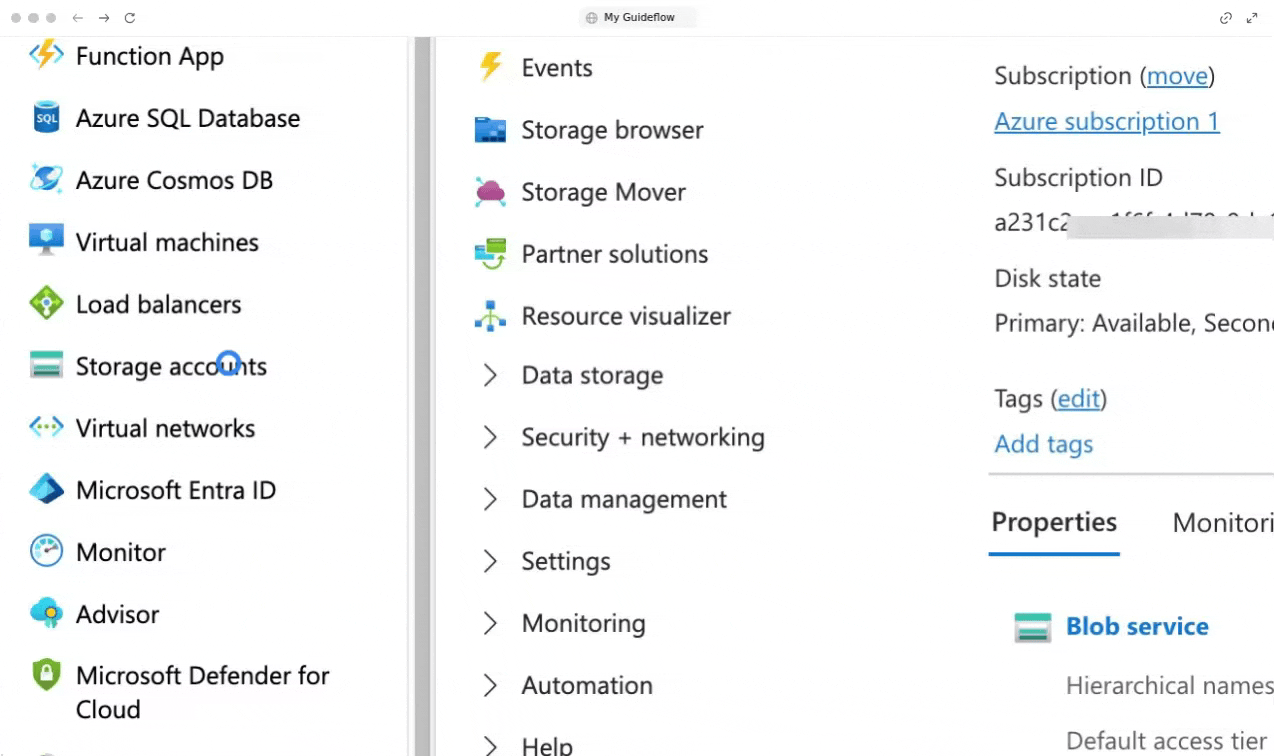This screenshot has width=1274, height=756.
Task: Reload the page with refresh icon
Action: click(130, 18)
